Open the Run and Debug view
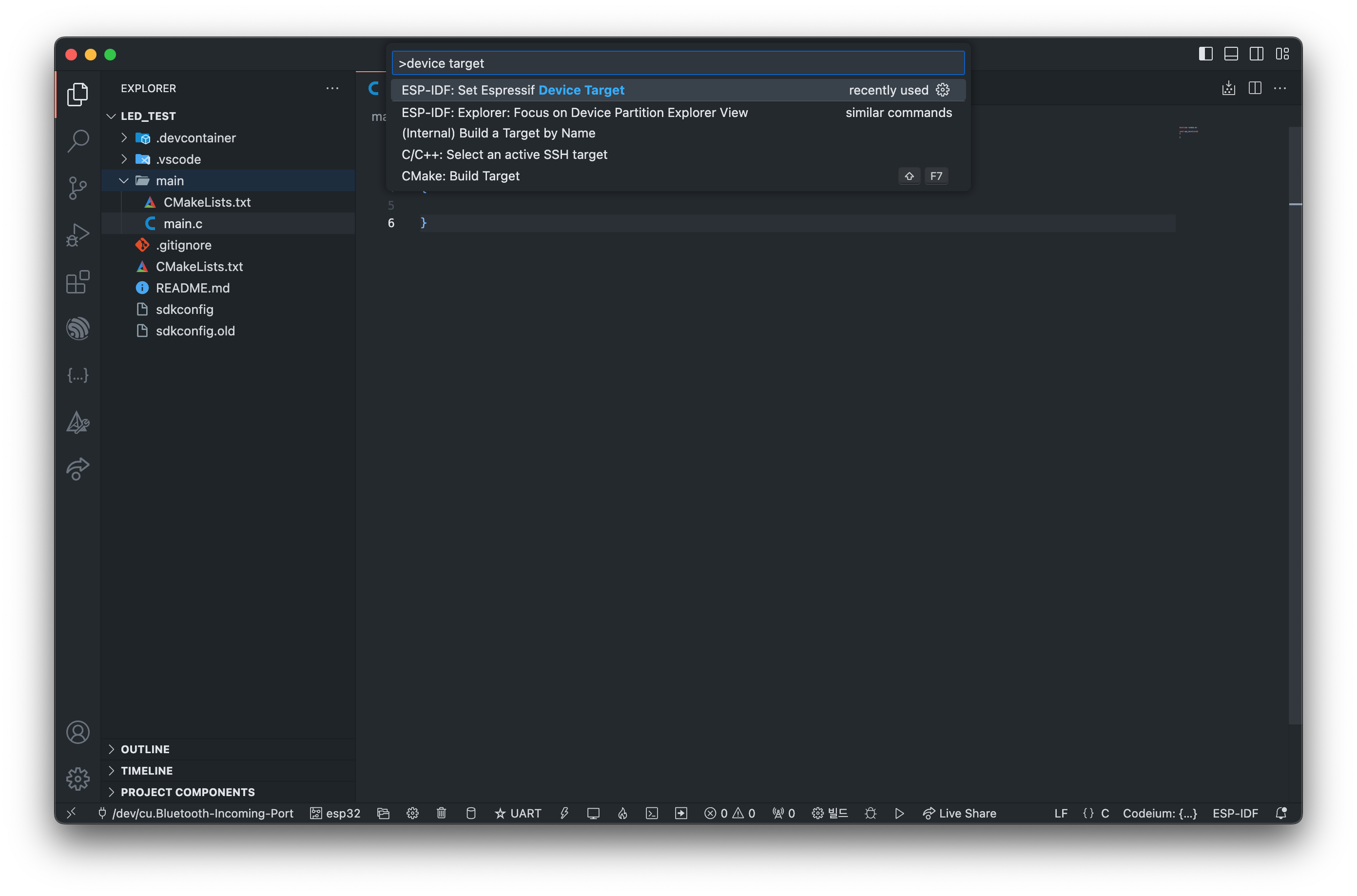 (x=78, y=234)
